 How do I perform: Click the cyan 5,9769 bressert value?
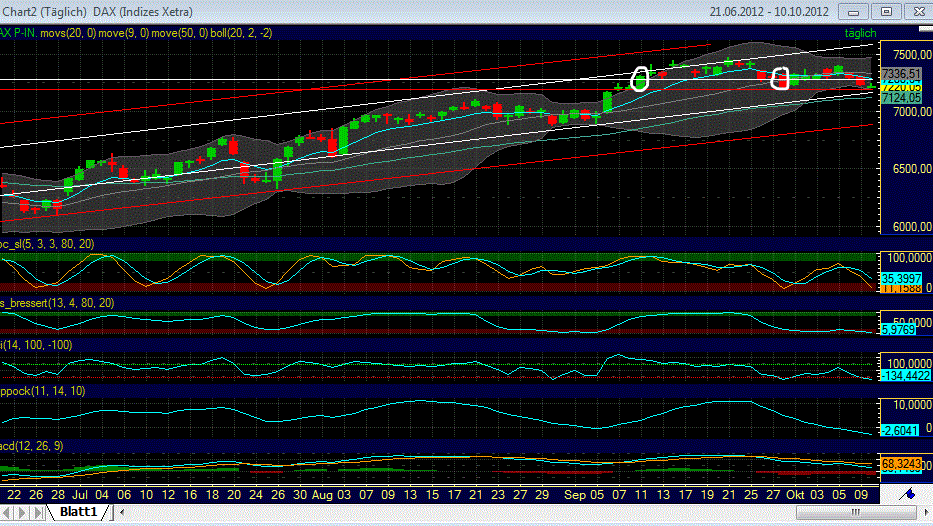point(898,329)
